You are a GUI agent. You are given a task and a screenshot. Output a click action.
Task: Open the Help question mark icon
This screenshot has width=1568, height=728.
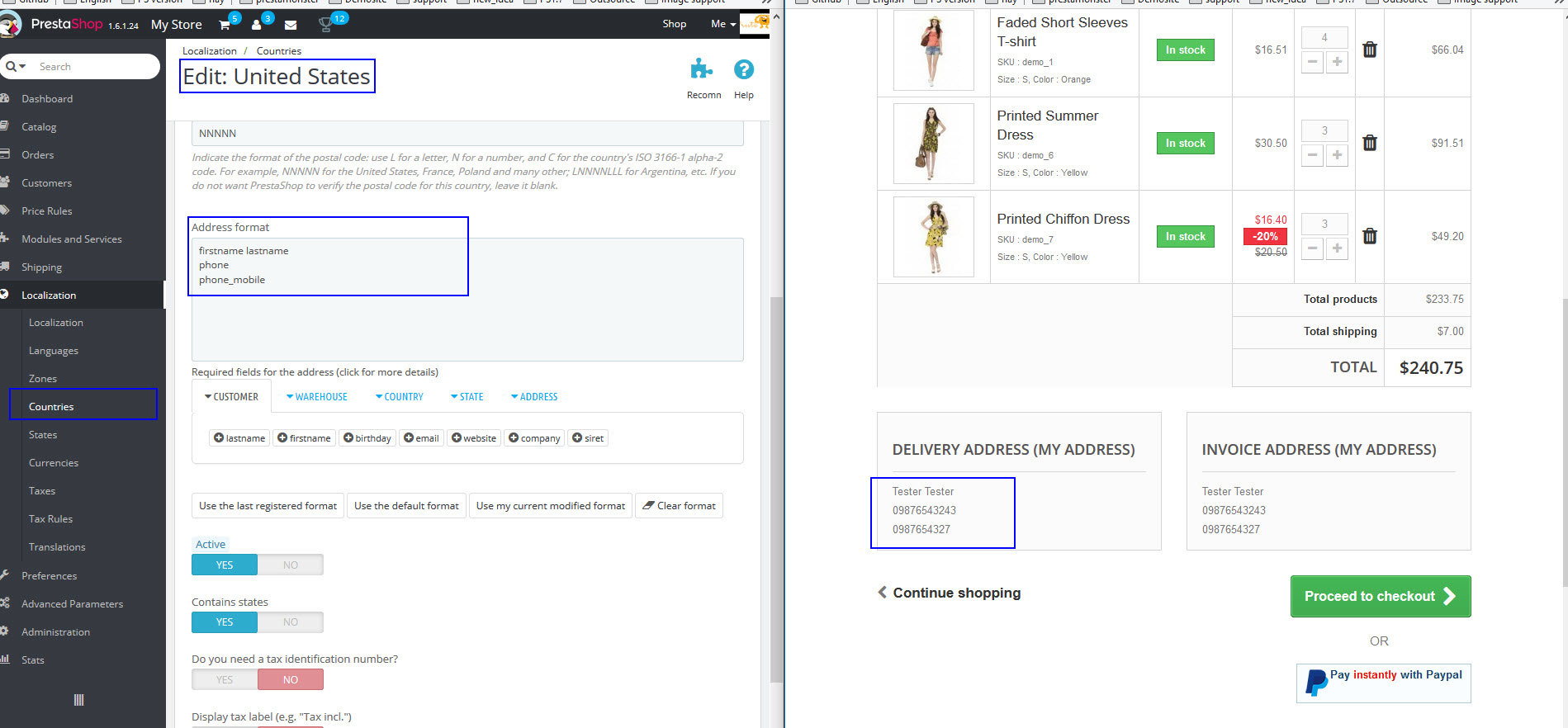point(744,69)
